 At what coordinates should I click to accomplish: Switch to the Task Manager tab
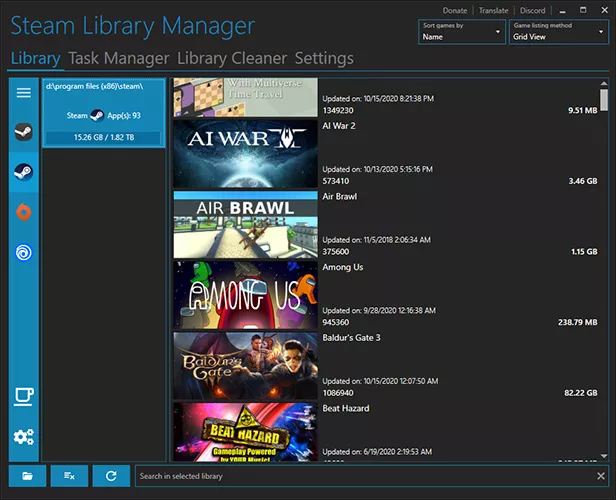(x=119, y=58)
